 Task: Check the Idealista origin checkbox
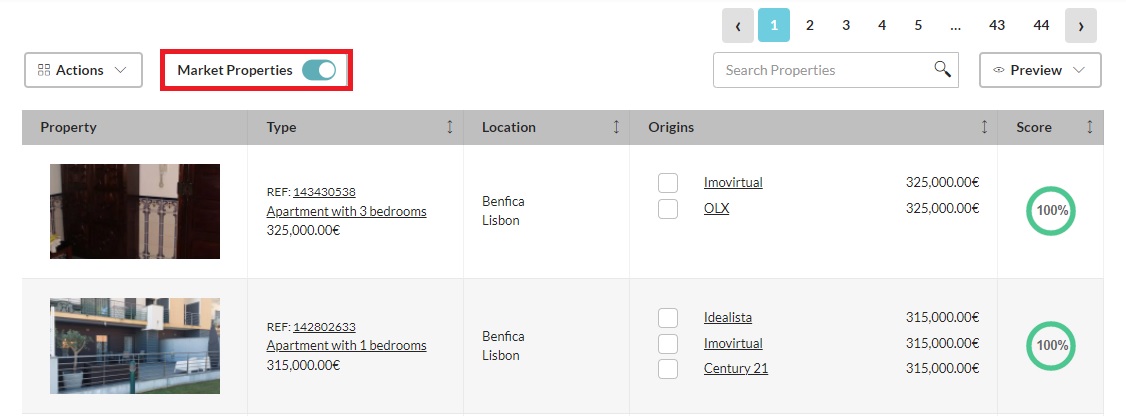tap(668, 318)
